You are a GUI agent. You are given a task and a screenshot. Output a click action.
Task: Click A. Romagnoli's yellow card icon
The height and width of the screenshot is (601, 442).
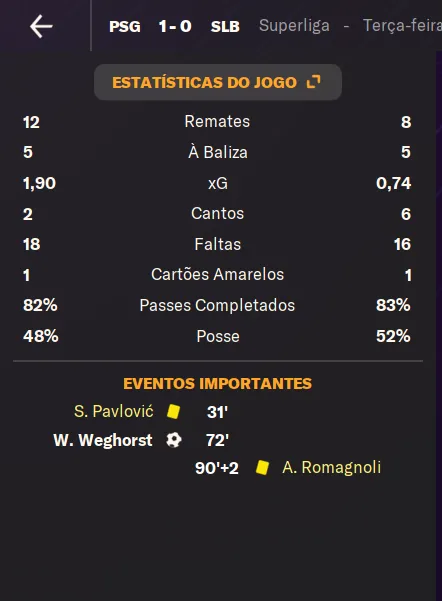pyautogui.click(x=262, y=468)
